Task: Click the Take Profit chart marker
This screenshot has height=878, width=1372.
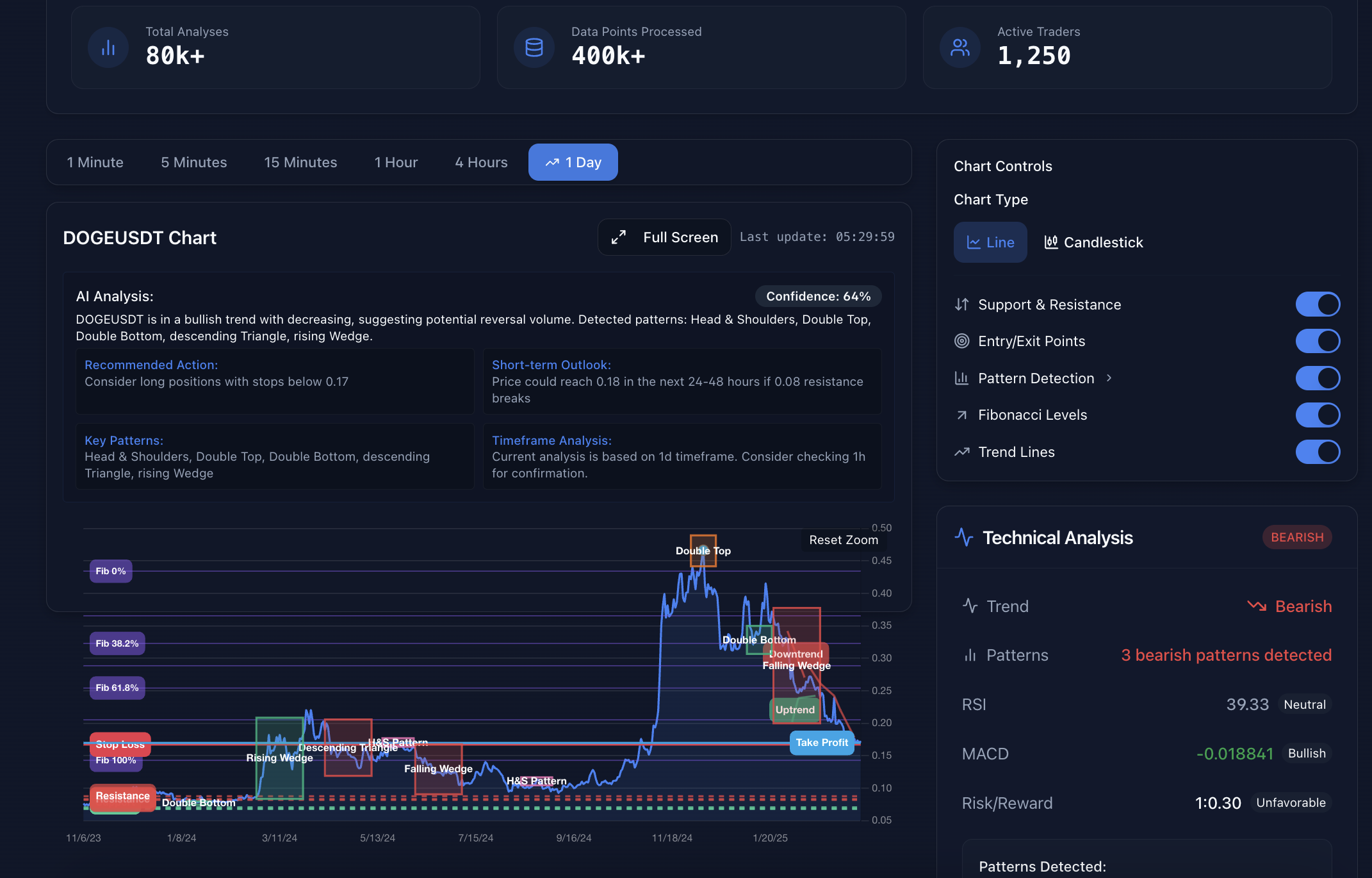Action: (821, 743)
